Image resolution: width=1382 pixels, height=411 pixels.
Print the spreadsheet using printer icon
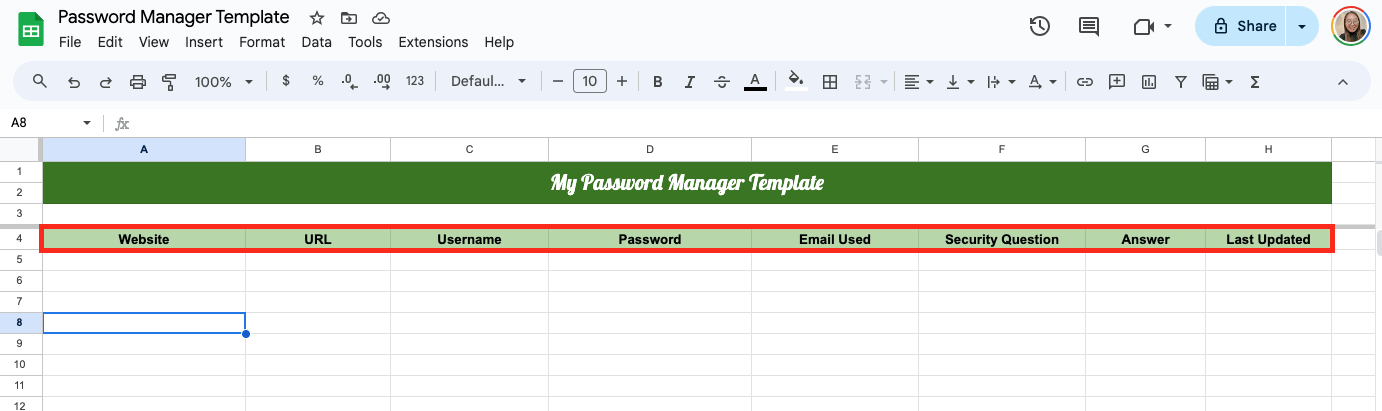coord(138,82)
